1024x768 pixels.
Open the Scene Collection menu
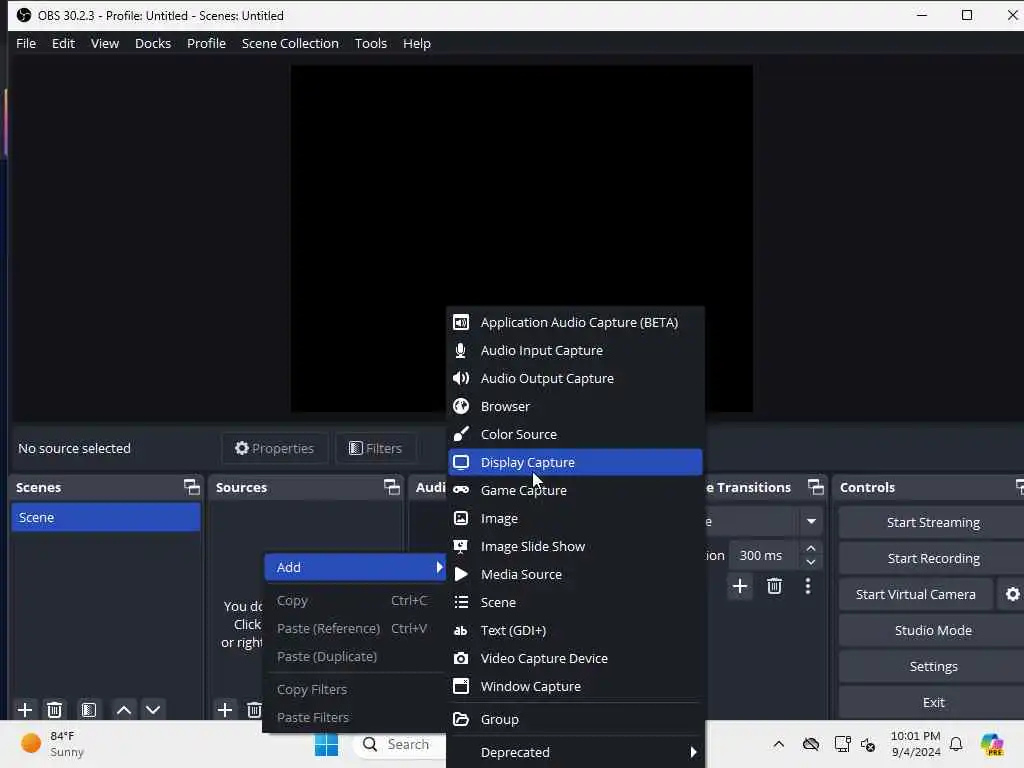[290, 43]
